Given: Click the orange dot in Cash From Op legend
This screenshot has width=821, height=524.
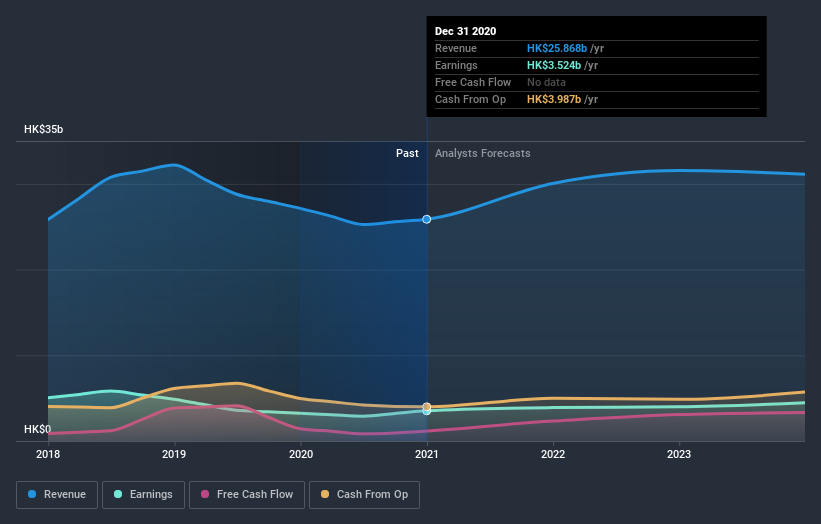Looking at the screenshot, I should (x=325, y=494).
